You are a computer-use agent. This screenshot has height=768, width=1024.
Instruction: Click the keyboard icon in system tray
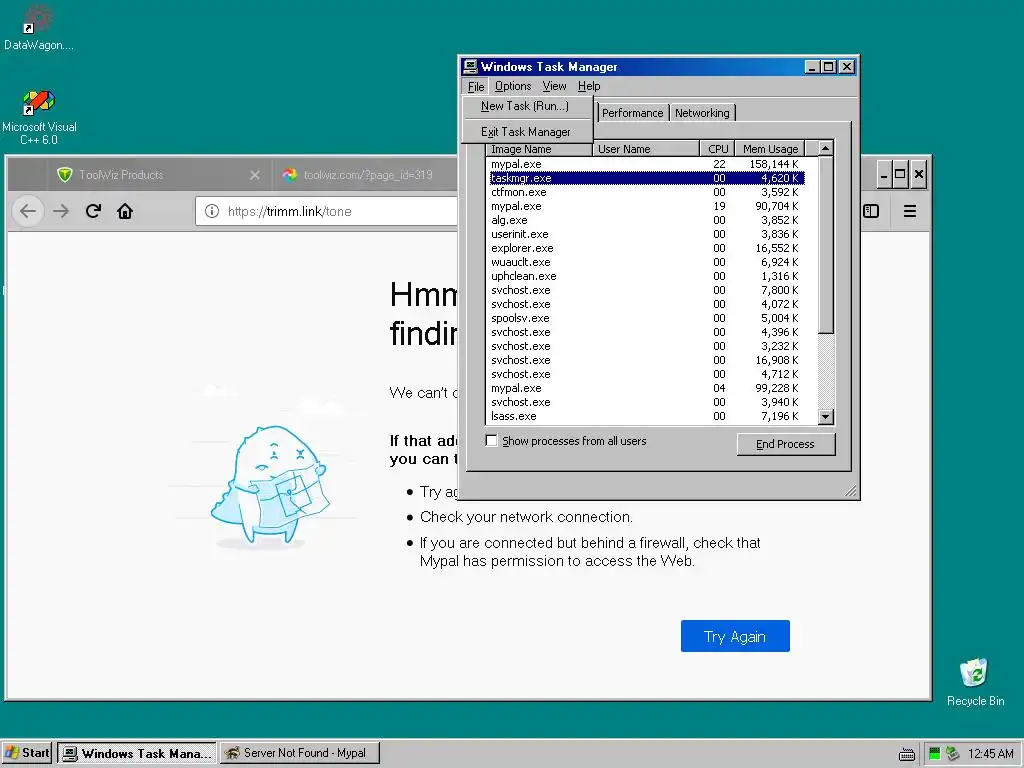click(x=907, y=754)
